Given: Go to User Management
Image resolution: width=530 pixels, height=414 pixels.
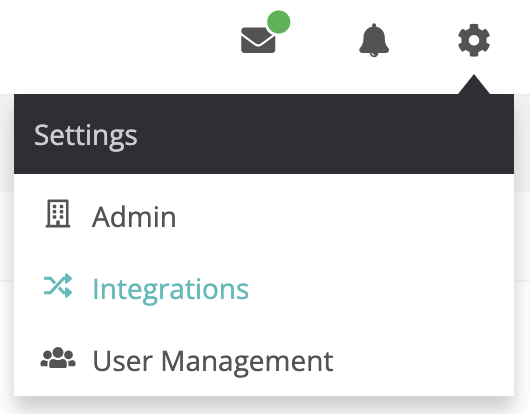Looking at the screenshot, I should [264, 360].
